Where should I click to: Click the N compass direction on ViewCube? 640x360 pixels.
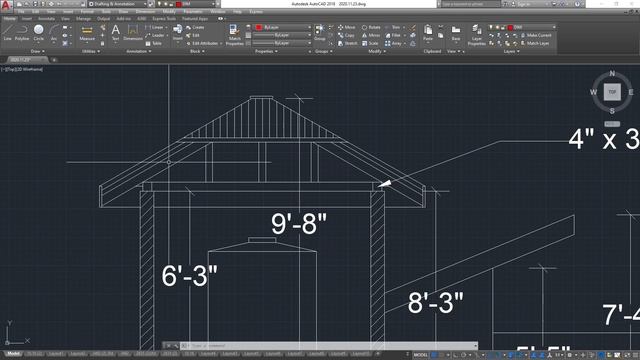point(612,73)
